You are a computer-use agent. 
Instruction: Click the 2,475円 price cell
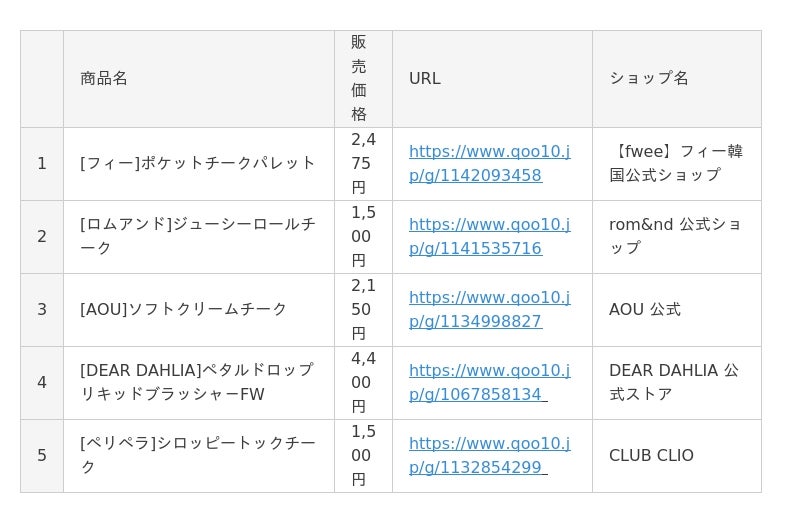coord(363,164)
